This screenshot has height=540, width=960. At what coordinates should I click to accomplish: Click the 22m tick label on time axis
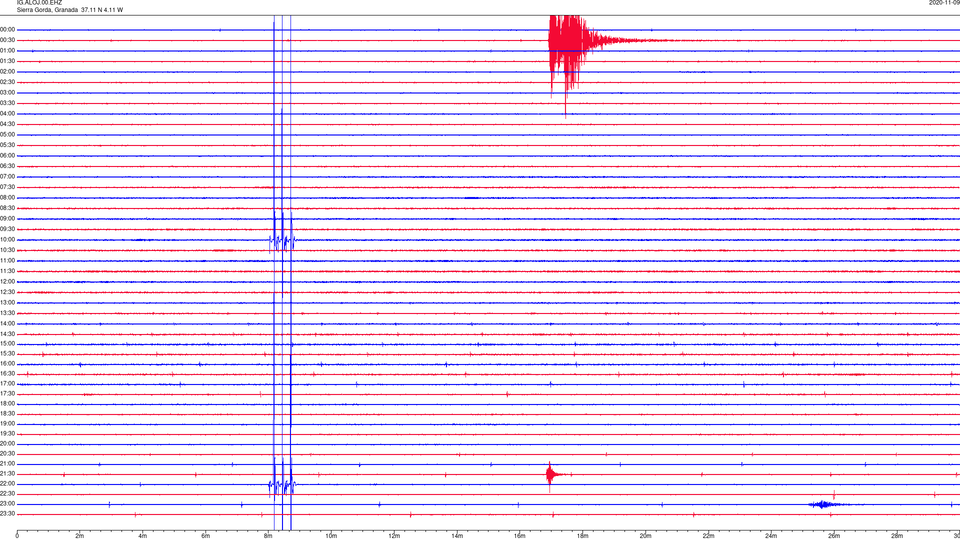click(x=708, y=536)
